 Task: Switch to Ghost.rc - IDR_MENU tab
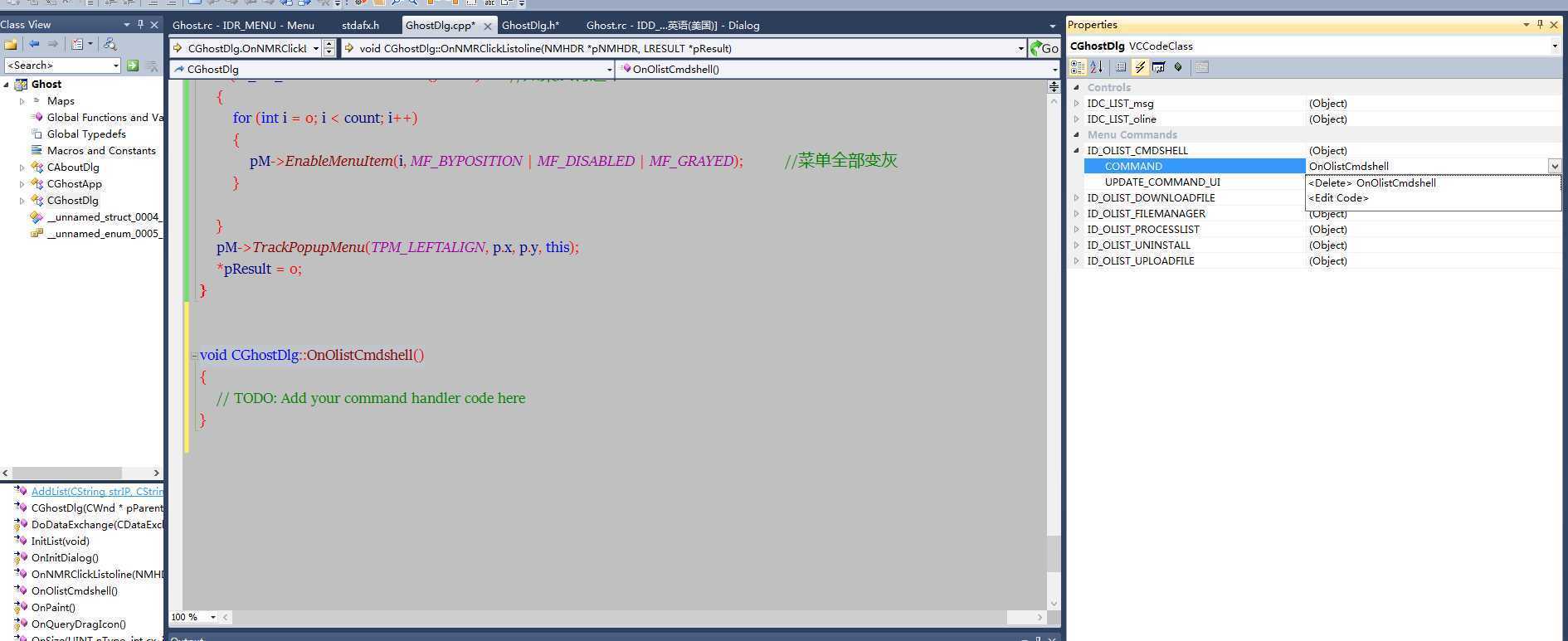(x=243, y=26)
